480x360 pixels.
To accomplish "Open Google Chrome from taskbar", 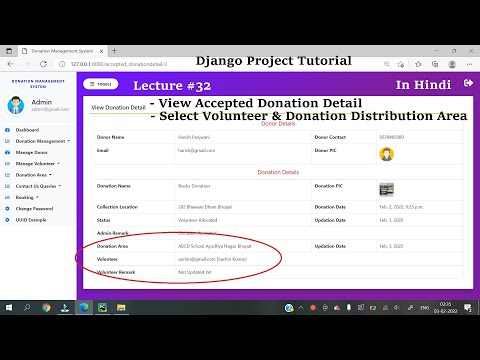I will pyautogui.click(x=46, y=307).
